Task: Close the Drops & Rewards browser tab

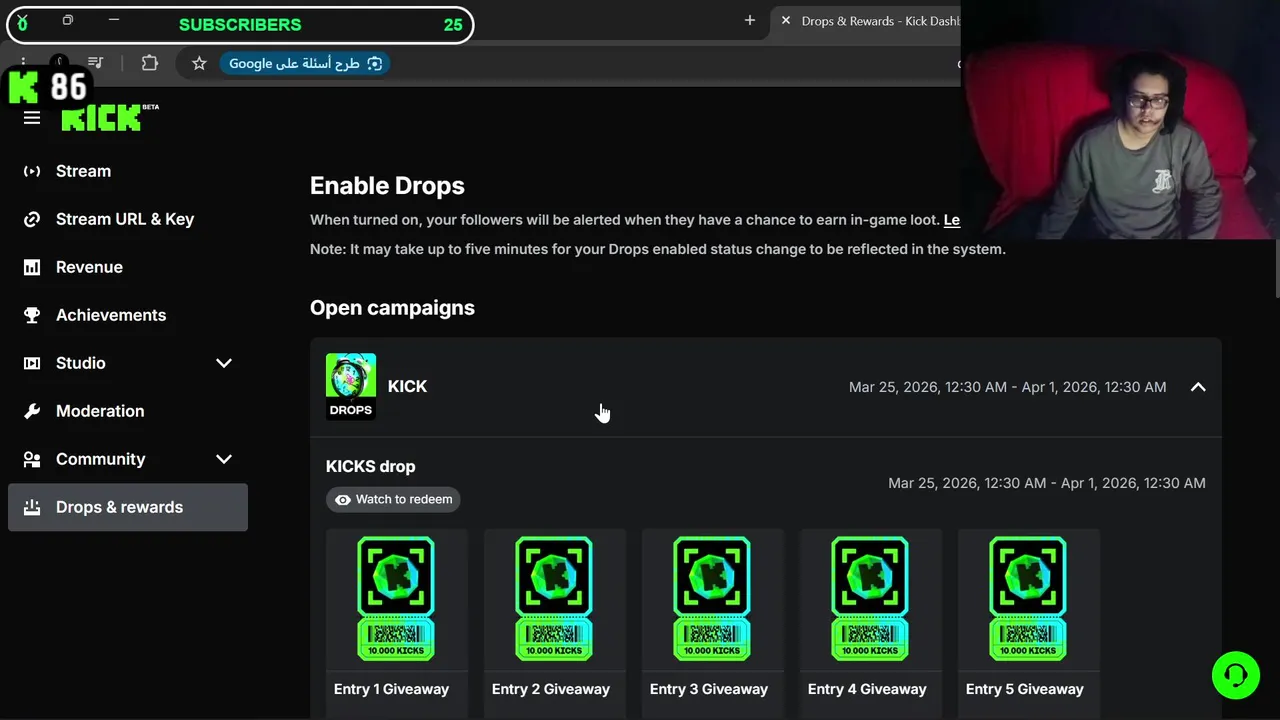Action: (785, 20)
